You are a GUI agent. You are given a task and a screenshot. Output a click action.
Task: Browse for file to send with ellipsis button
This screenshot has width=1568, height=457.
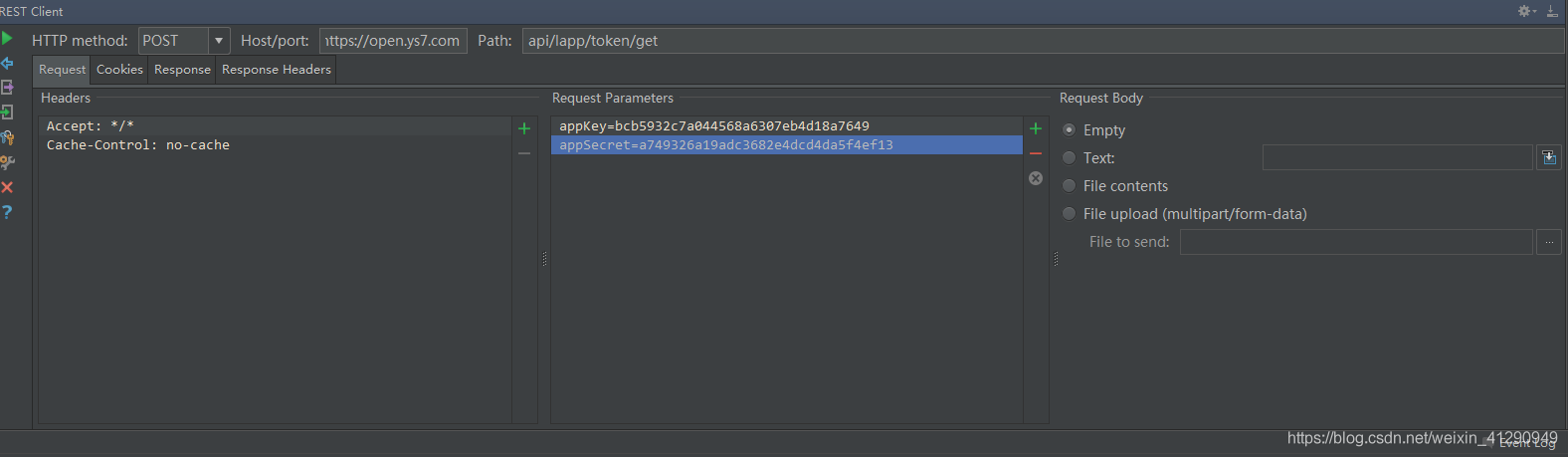(x=1549, y=242)
